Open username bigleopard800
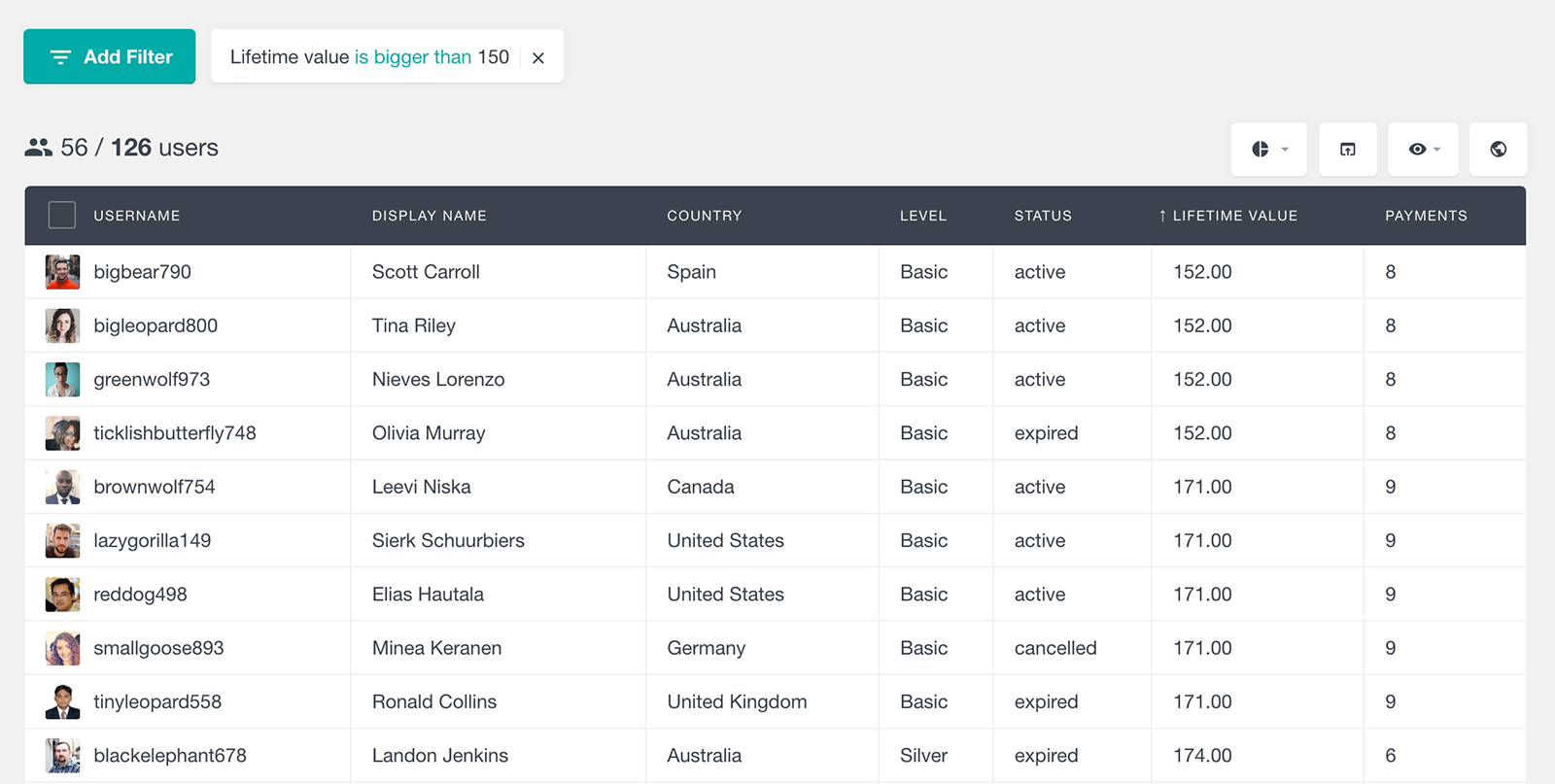 click(155, 325)
